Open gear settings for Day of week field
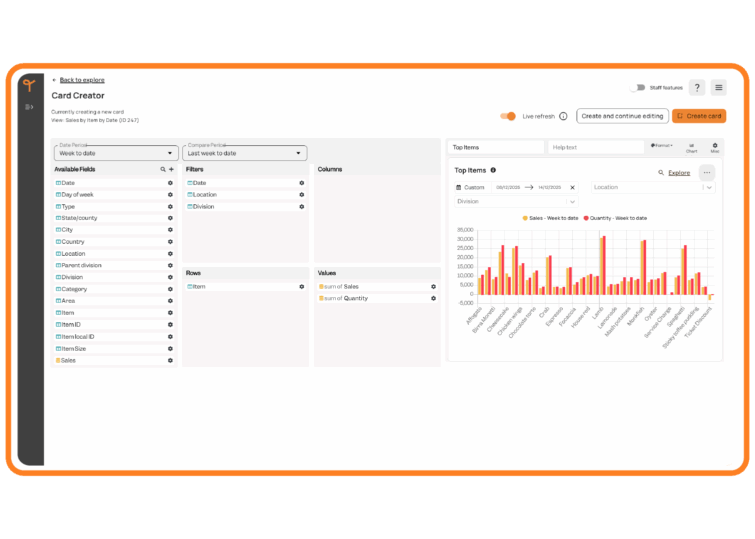Image resolution: width=755 pixels, height=539 pixels. 170,194
